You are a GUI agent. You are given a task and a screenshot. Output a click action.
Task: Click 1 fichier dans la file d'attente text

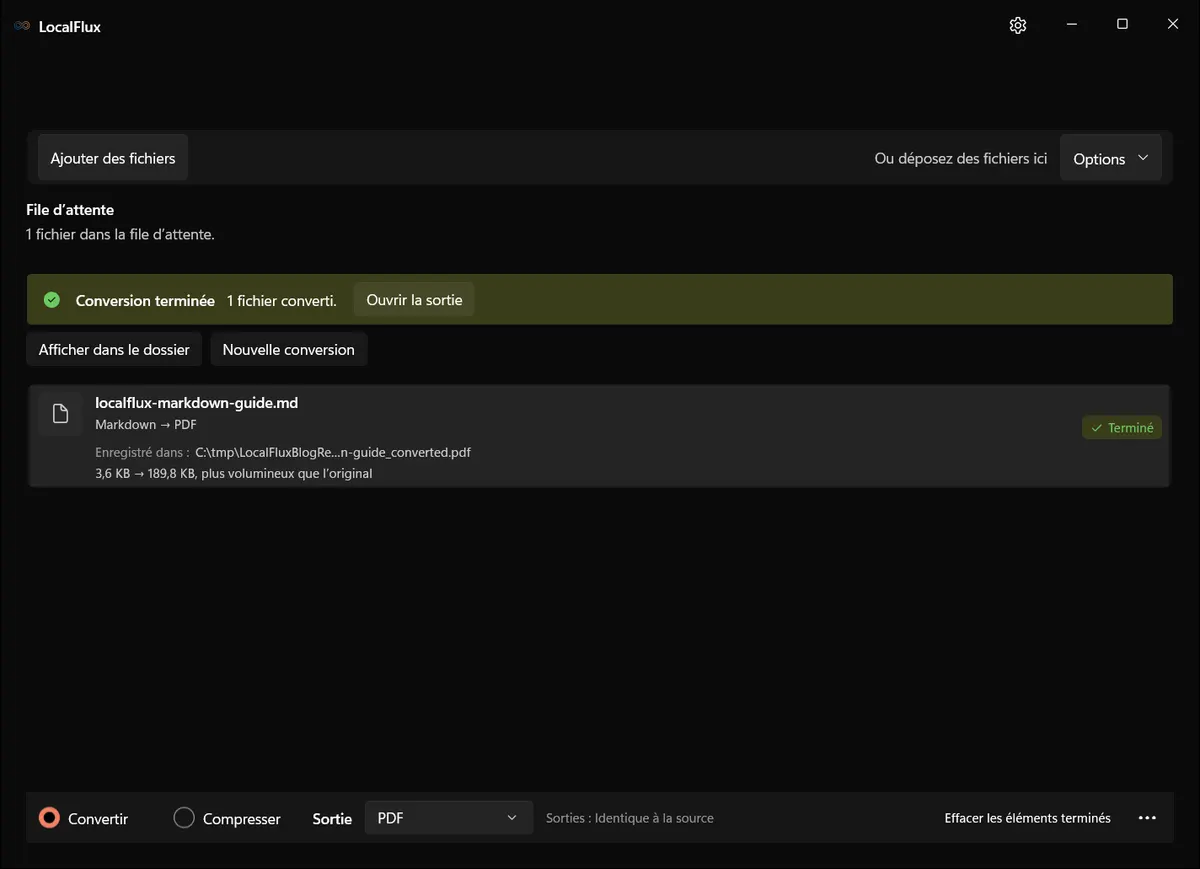pyautogui.click(x=120, y=234)
